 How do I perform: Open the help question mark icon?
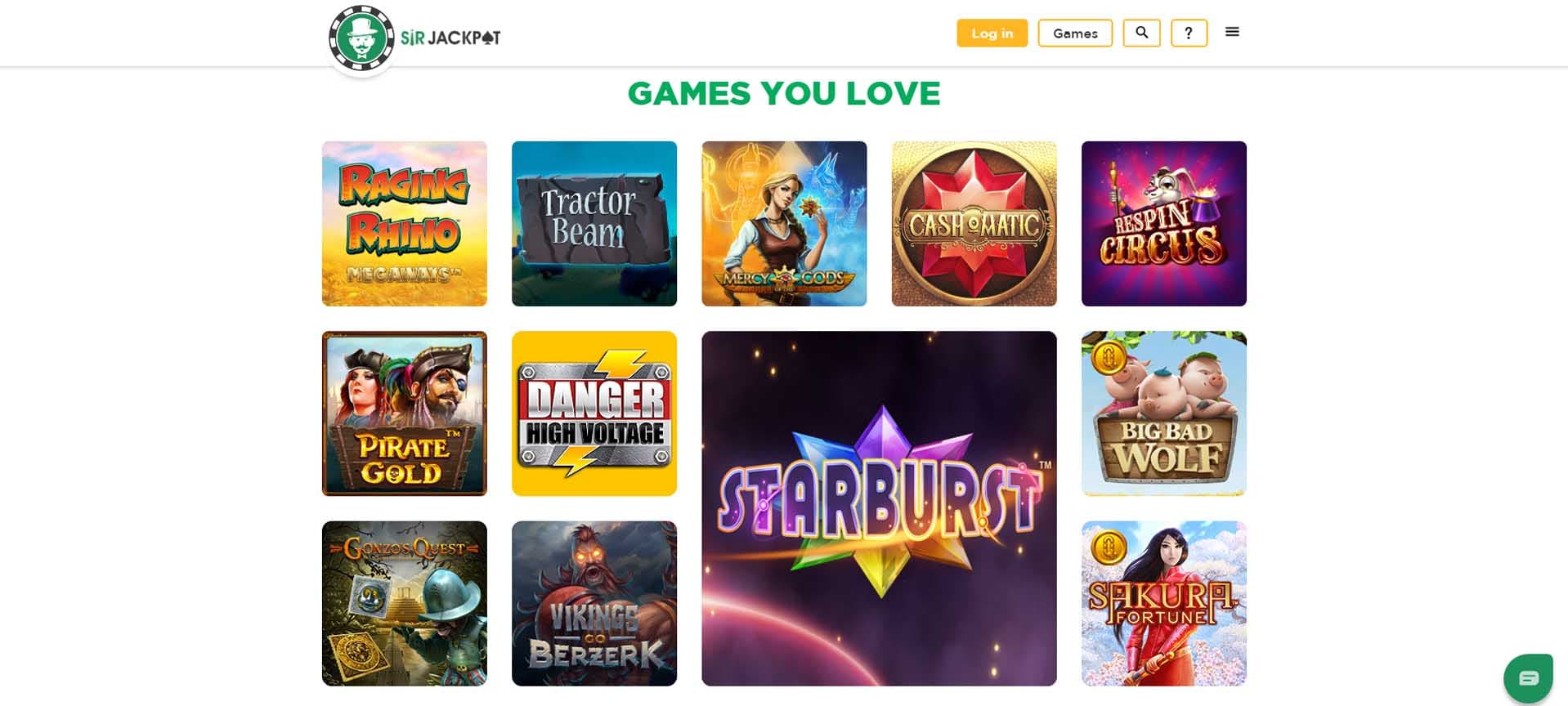(1189, 33)
